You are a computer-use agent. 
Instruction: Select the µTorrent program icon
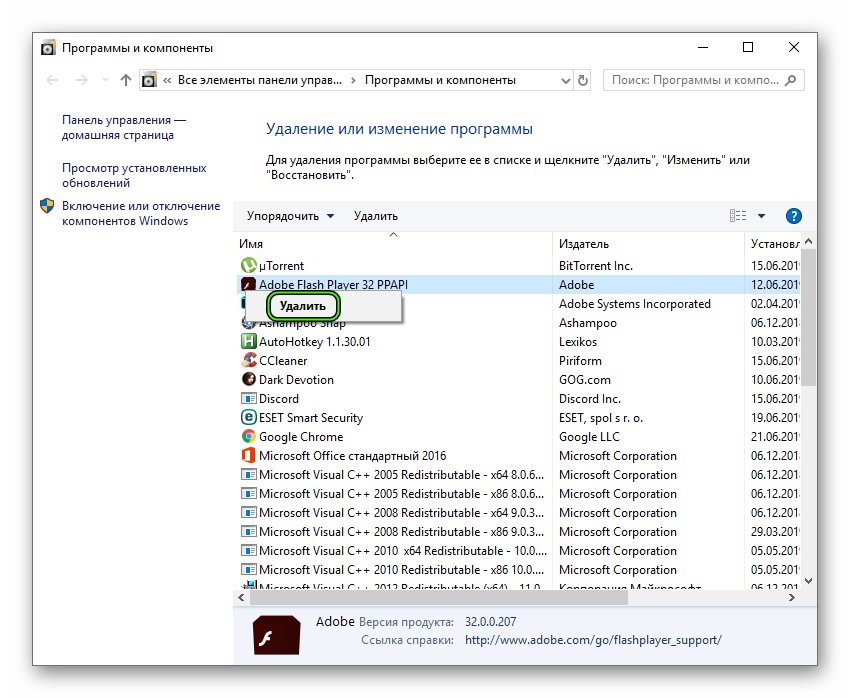click(248, 265)
